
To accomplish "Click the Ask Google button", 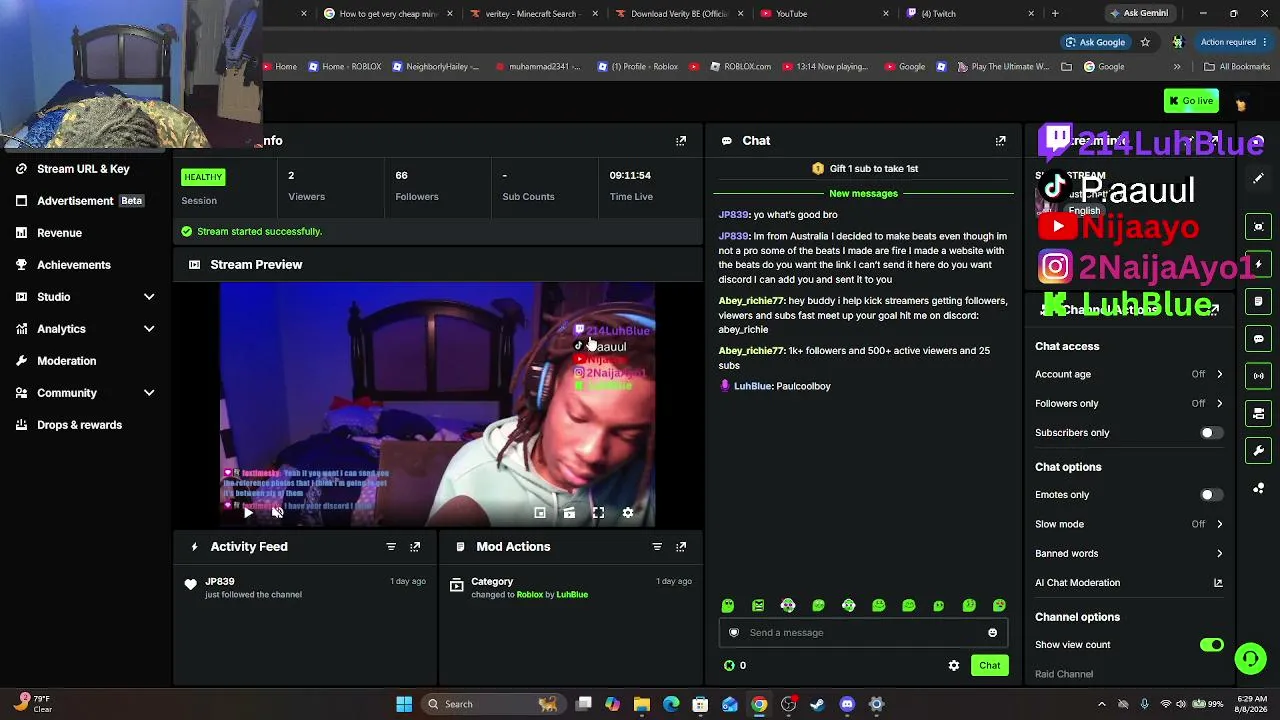I will click(x=1095, y=42).
